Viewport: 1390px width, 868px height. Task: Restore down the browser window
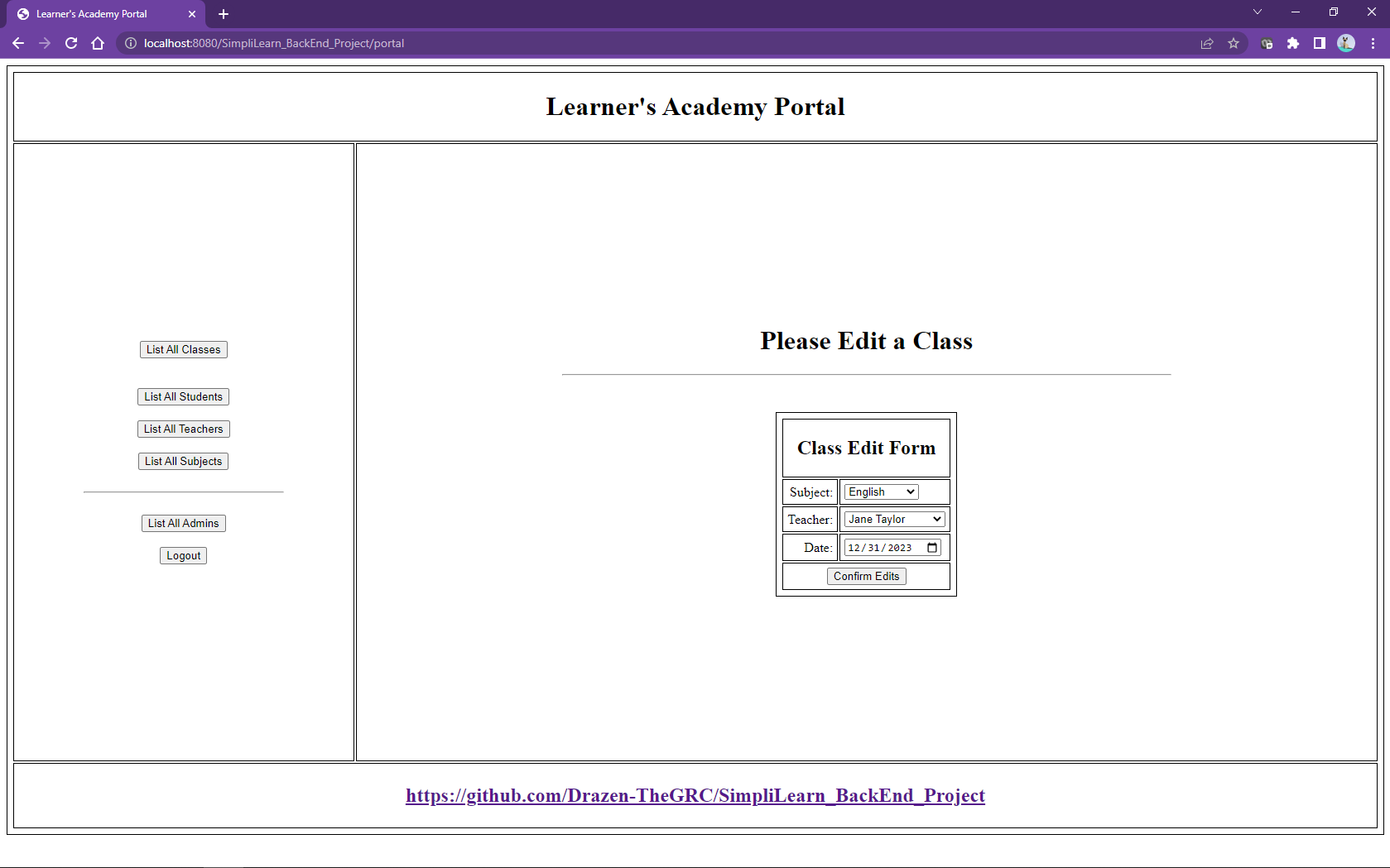click(x=1333, y=12)
